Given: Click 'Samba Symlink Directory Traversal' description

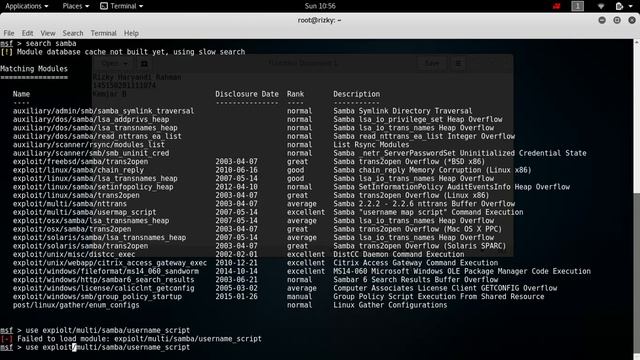Looking at the screenshot, I should pos(402,111).
